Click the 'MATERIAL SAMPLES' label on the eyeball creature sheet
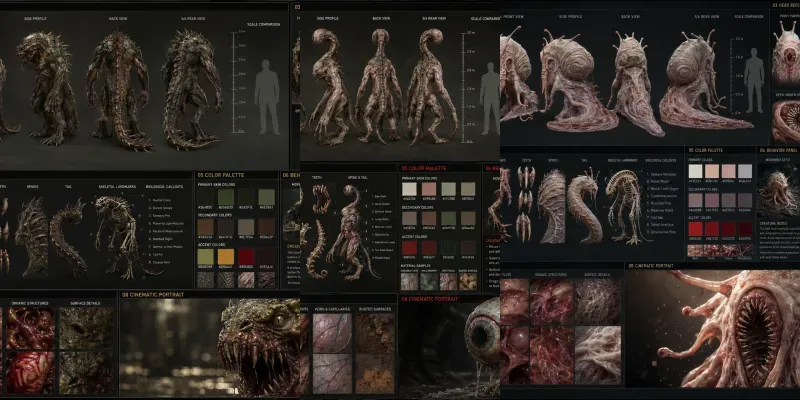The height and width of the screenshot is (400, 800). [x=417, y=266]
